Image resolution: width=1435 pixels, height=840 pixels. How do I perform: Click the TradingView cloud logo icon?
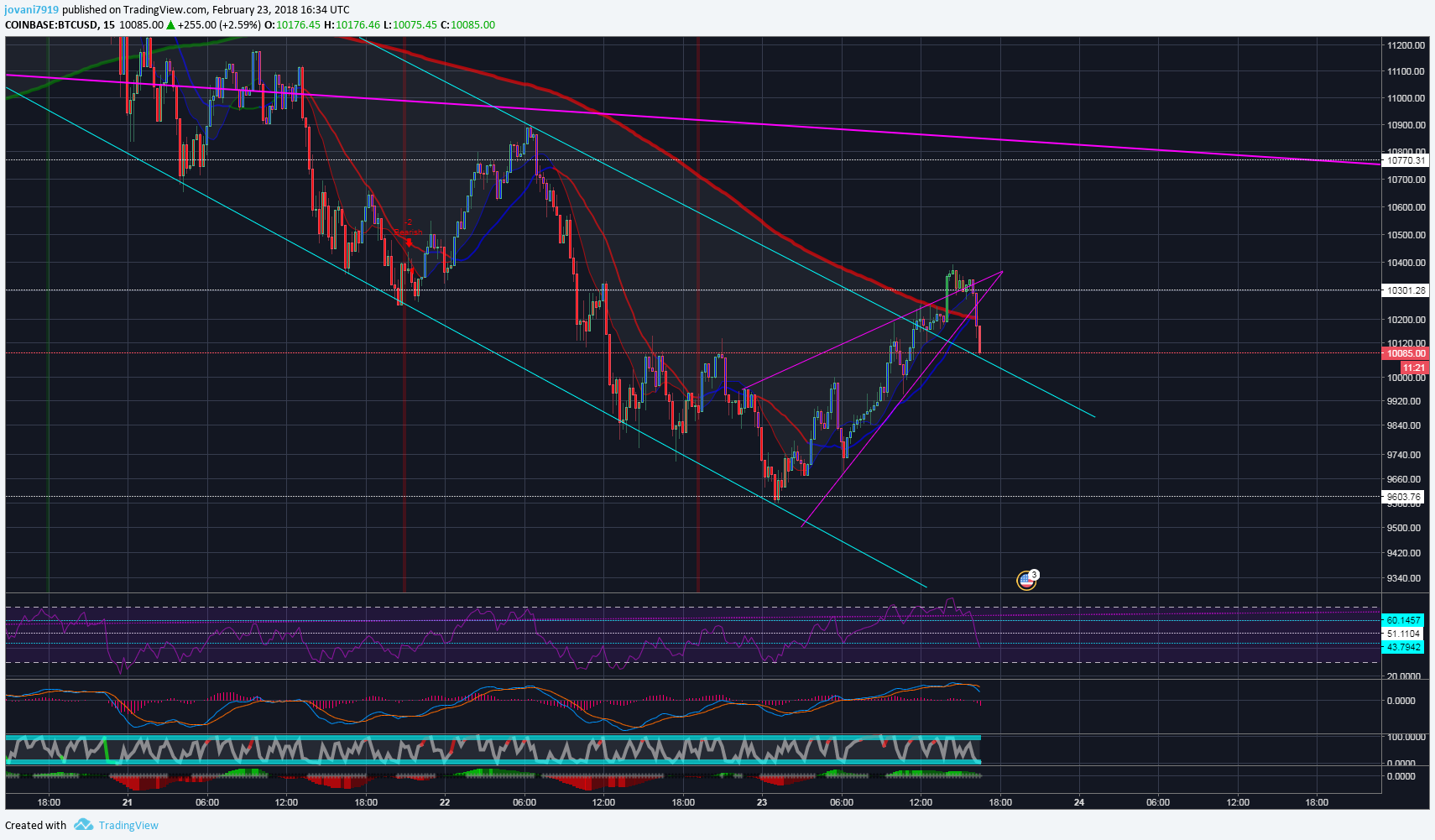pyautogui.click(x=83, y=825)
